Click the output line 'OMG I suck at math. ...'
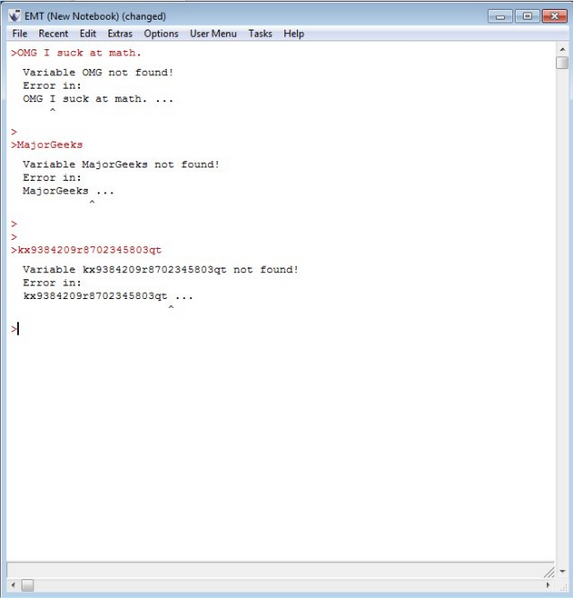573x599 pixels. pos(98,99)
